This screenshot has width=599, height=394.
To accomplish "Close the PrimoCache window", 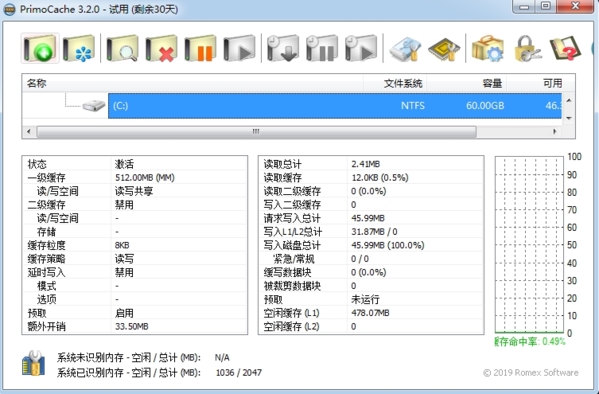I will click(x=576, y=7).
